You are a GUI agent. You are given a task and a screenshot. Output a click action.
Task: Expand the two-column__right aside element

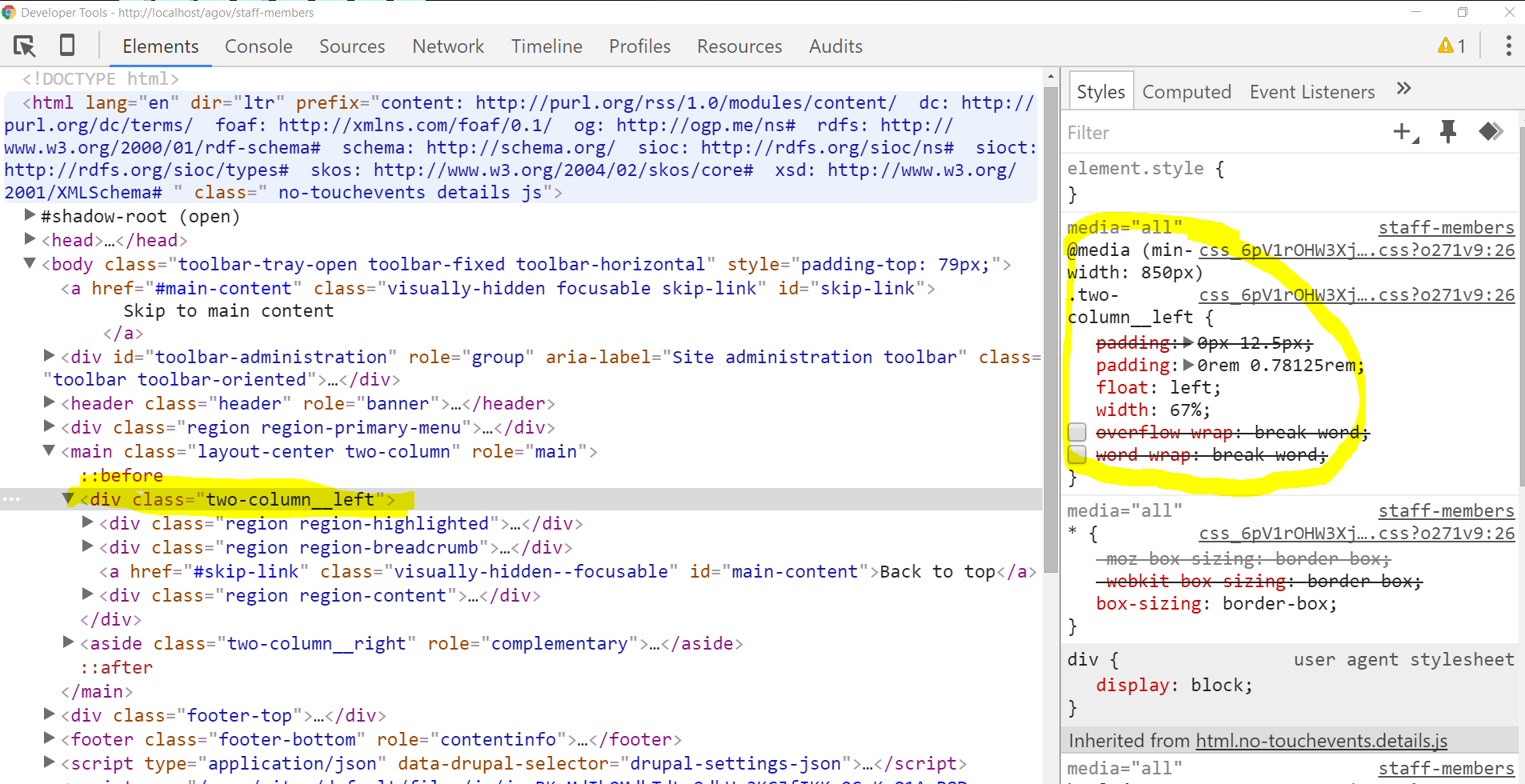68,642
